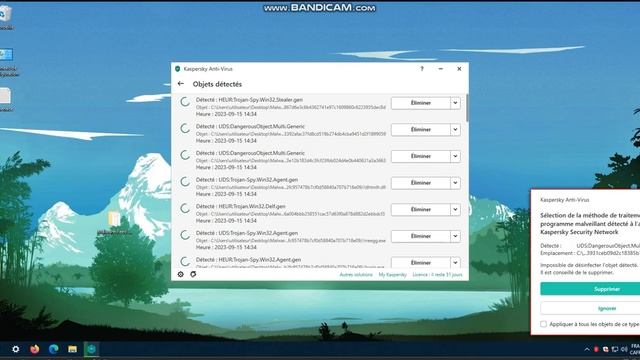Click the spinner icon of the Stealer.gen detection
The height and width of the screenshot is (360, 640).
coord(185,102)
